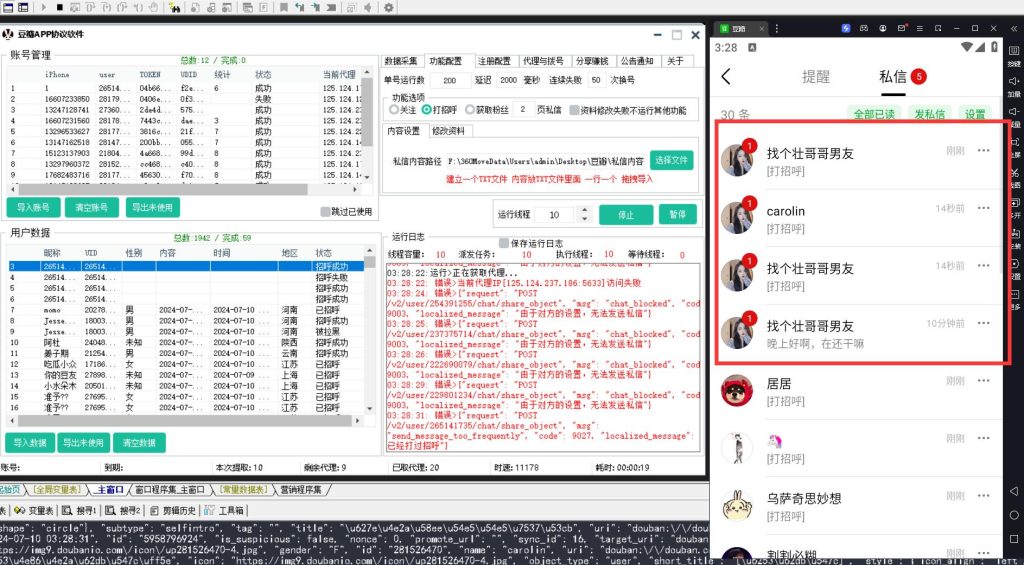Open the emulator hamburger menu icon
1024x565 pixels.
point(920,28)
